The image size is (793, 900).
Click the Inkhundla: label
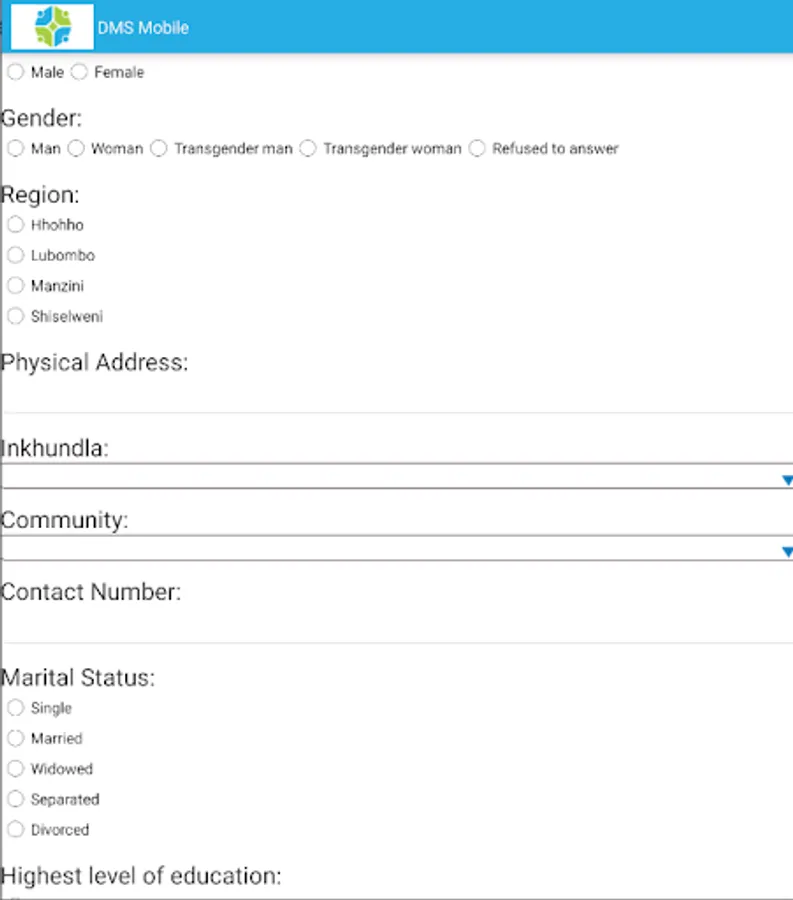(55, 448)
